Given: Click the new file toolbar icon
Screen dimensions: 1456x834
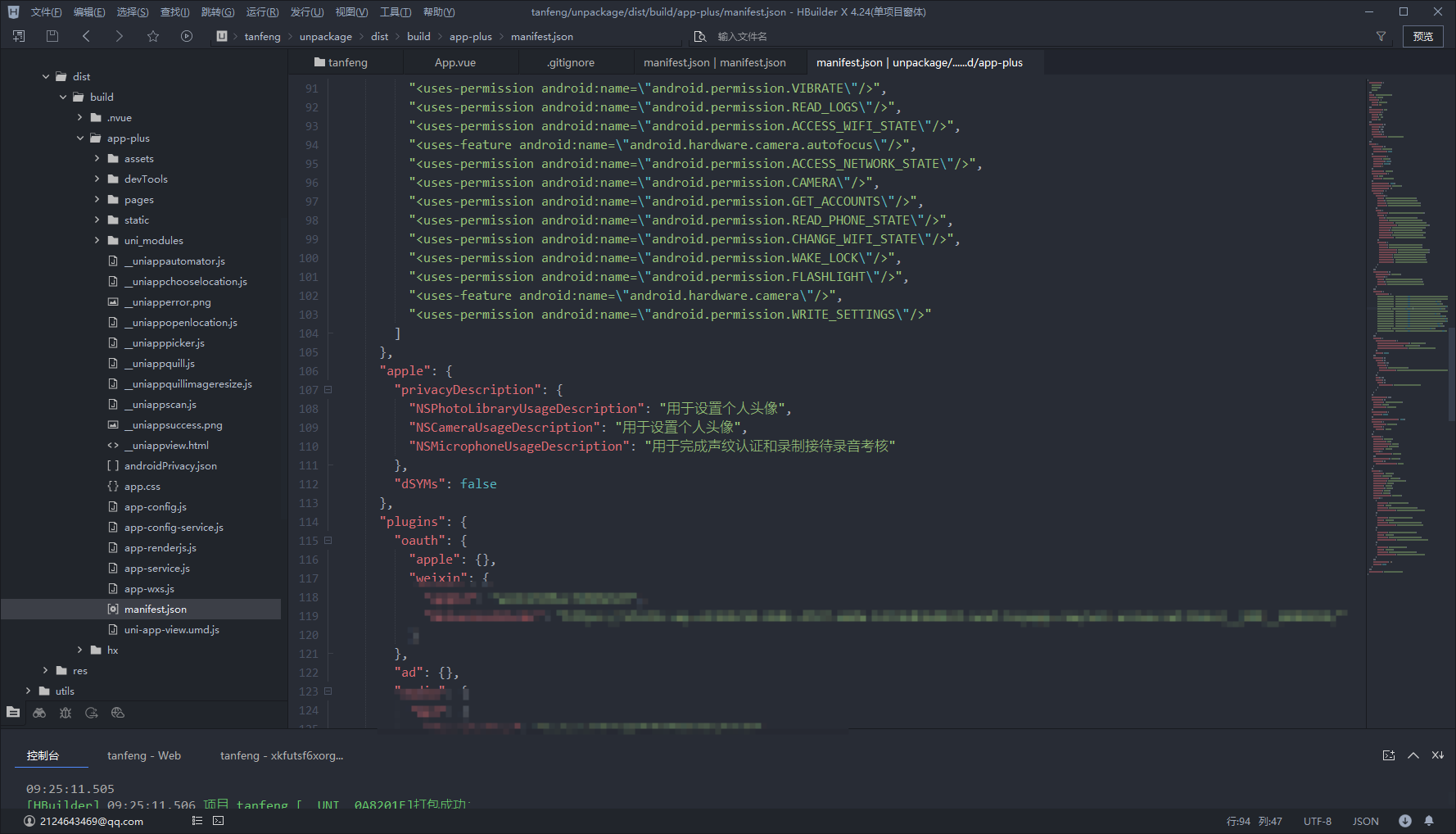Looking at the screenshot, I should (19, 36).
